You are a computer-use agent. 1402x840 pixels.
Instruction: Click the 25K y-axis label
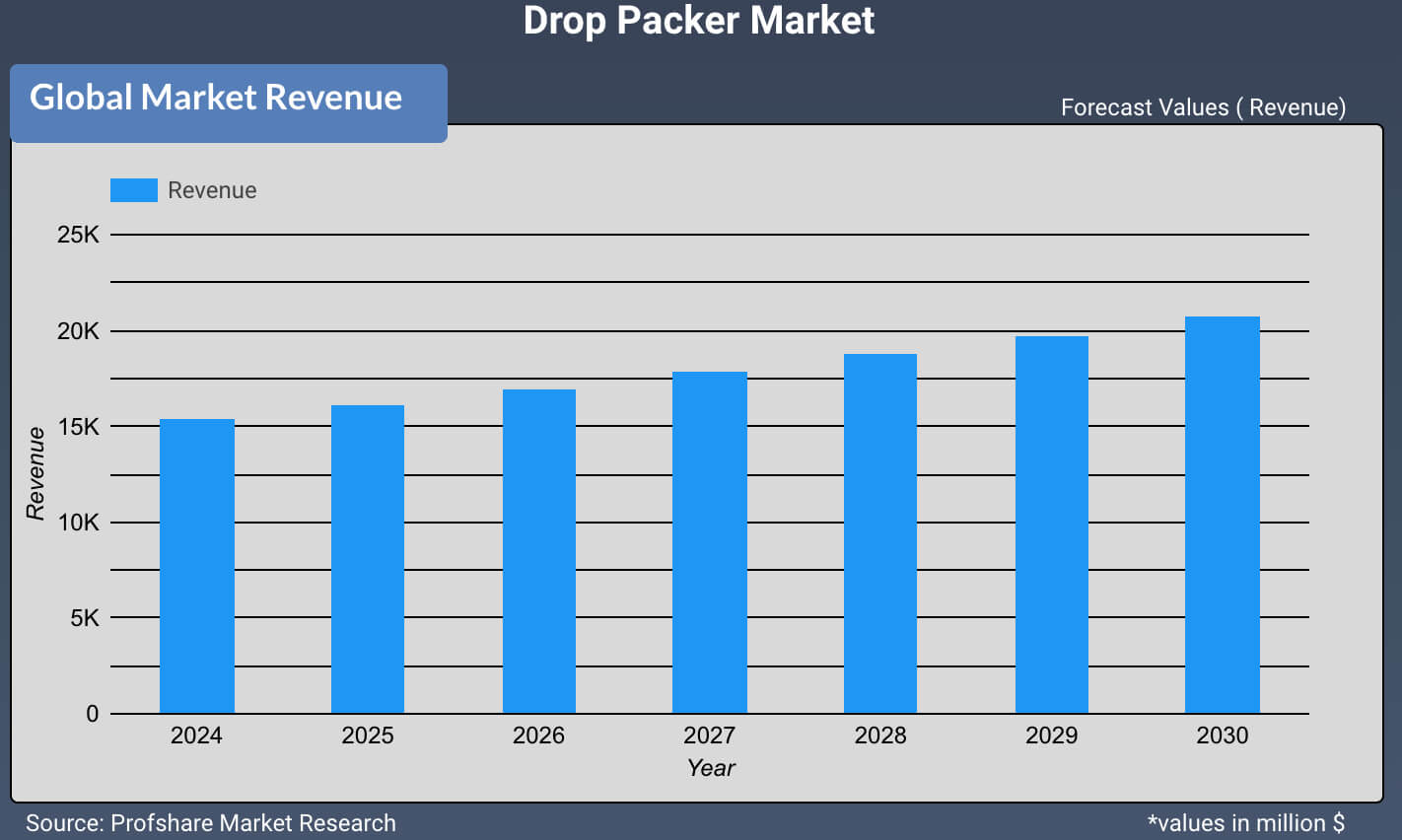[78, 235]
